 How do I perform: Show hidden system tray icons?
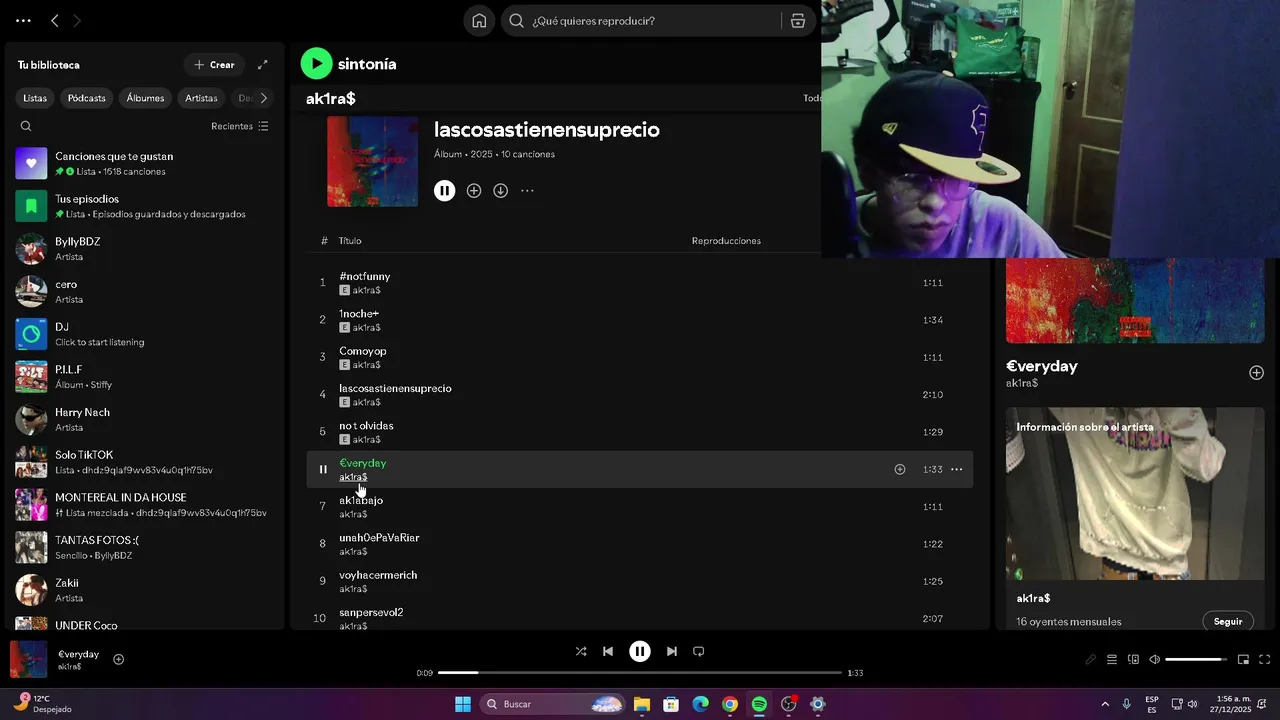[1105, 705]
